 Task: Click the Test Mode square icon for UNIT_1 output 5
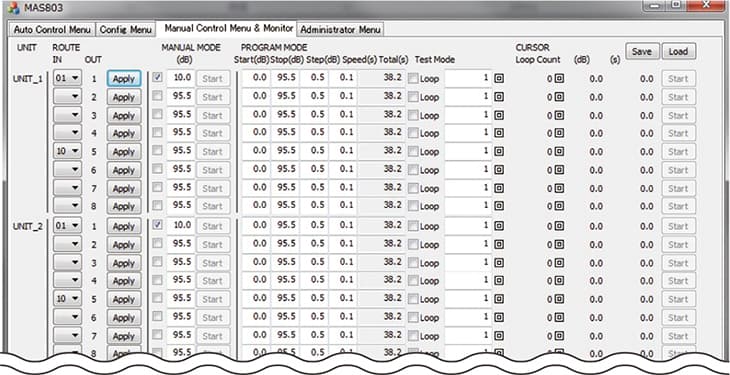click(499, 152)
